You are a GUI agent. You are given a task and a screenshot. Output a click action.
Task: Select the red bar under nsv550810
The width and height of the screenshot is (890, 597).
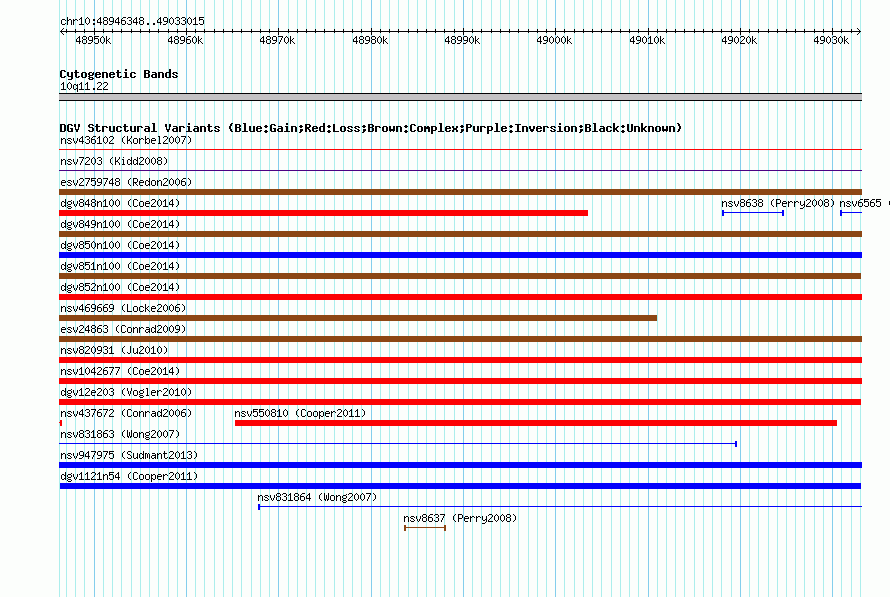tap(536, 423)
